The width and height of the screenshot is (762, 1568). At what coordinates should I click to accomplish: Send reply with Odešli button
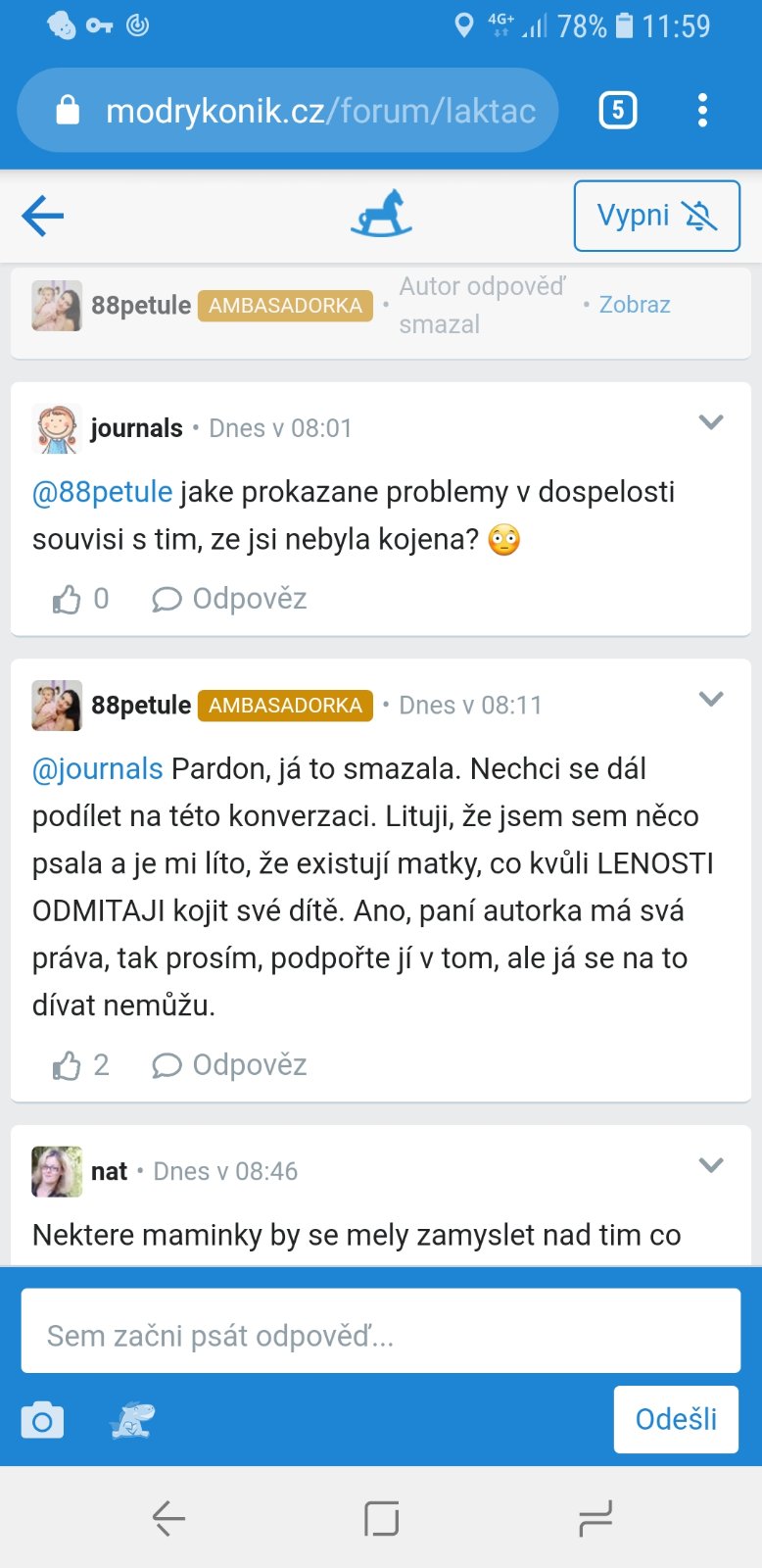676,1419
